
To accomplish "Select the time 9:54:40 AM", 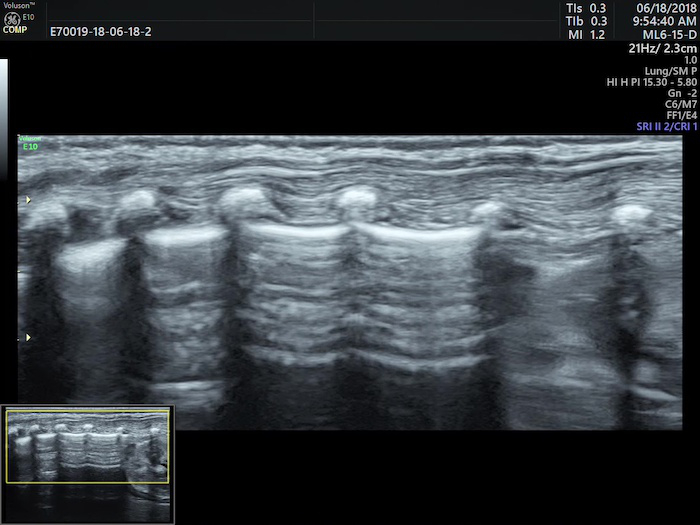I will [664, 21].
